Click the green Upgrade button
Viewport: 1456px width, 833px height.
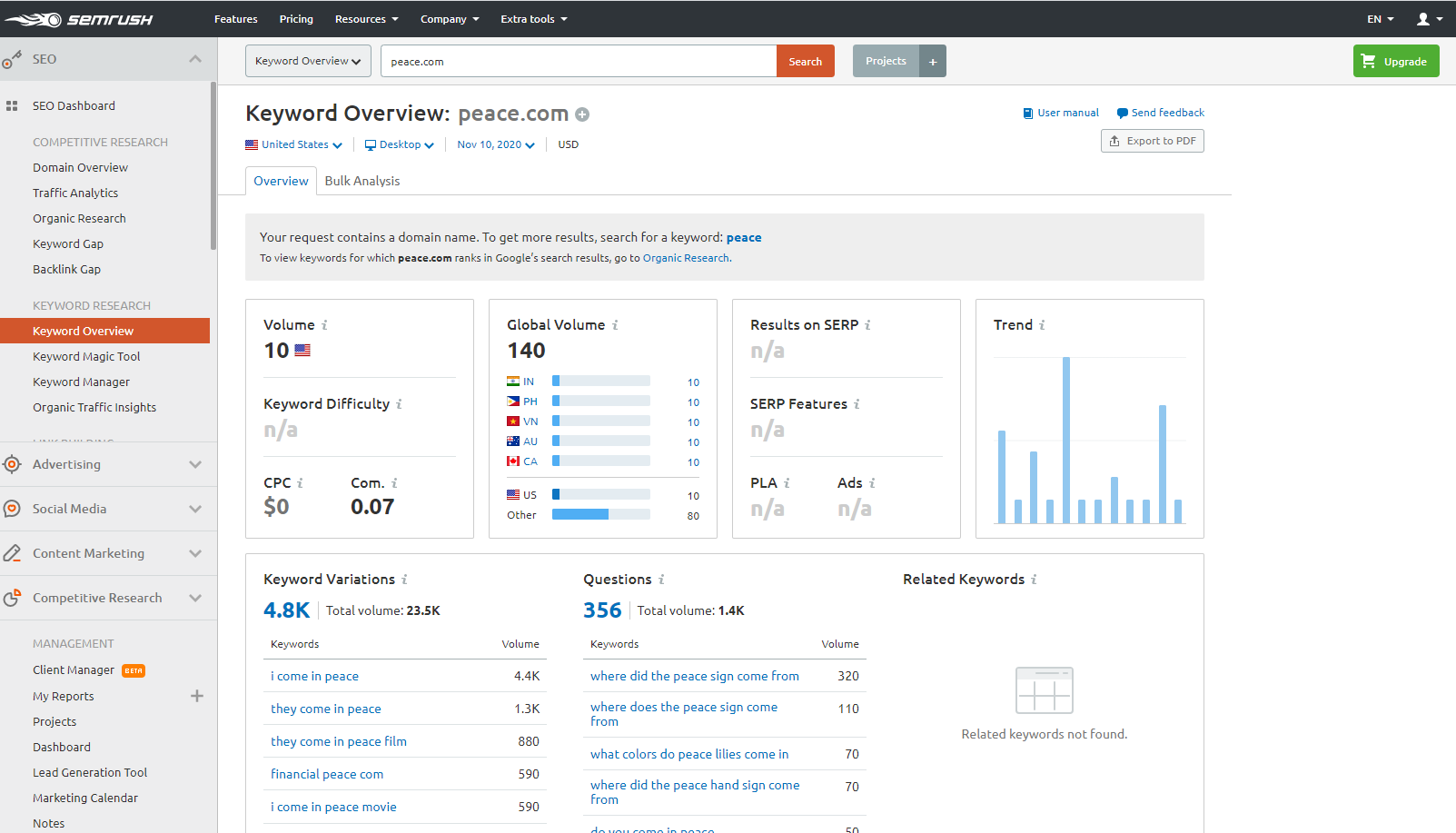point(1396,61)
